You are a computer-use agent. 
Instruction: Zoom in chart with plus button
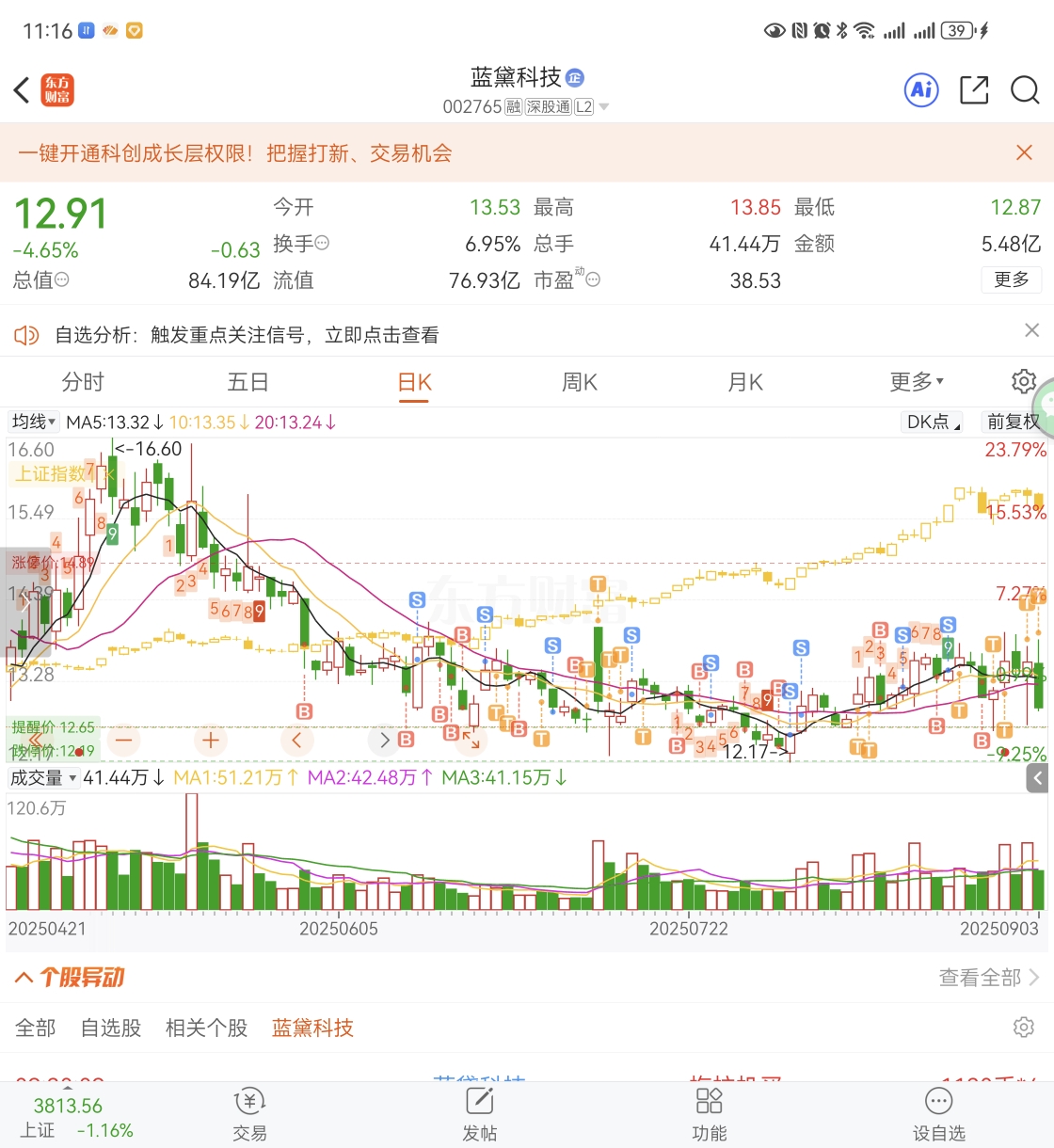click(211, 741)
